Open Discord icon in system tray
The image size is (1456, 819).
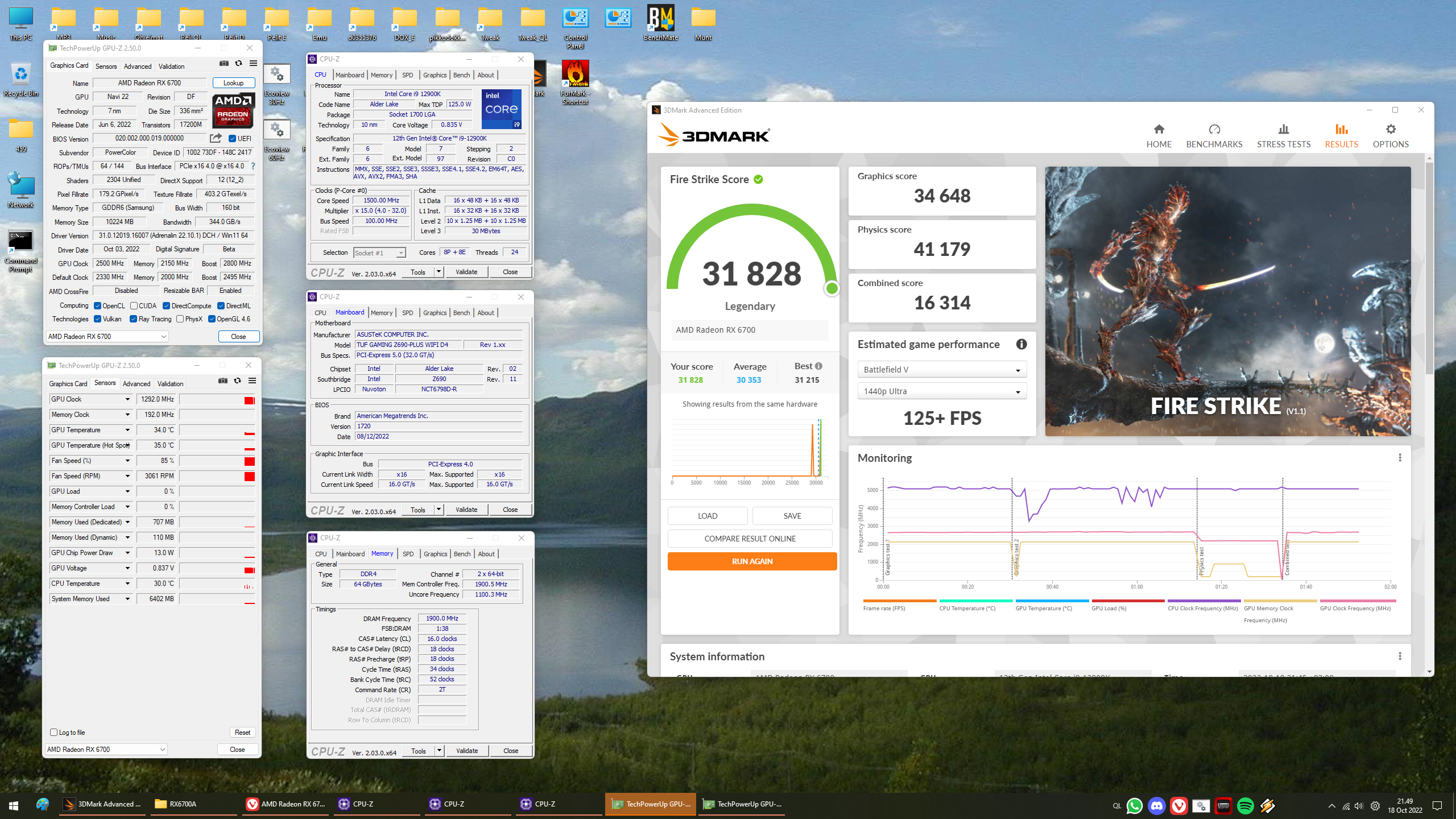1156,805
